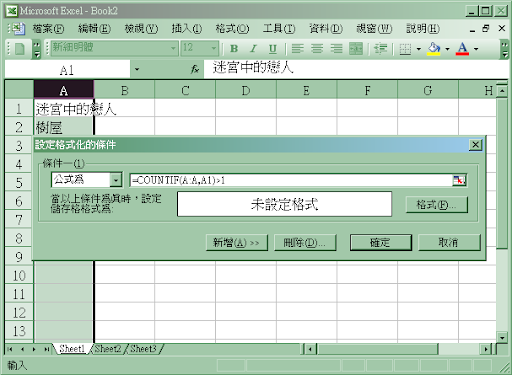Click vertical scrollbar down arrow
Screen dimensions: 512x375
click(x=502, y=337)
